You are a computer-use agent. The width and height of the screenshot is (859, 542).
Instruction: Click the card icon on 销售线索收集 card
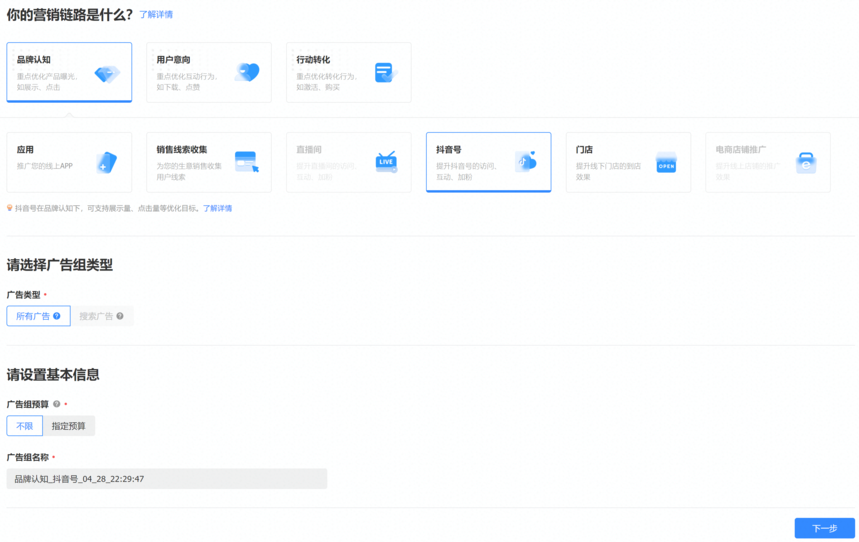pyautogui.click(x=246, y=162)
